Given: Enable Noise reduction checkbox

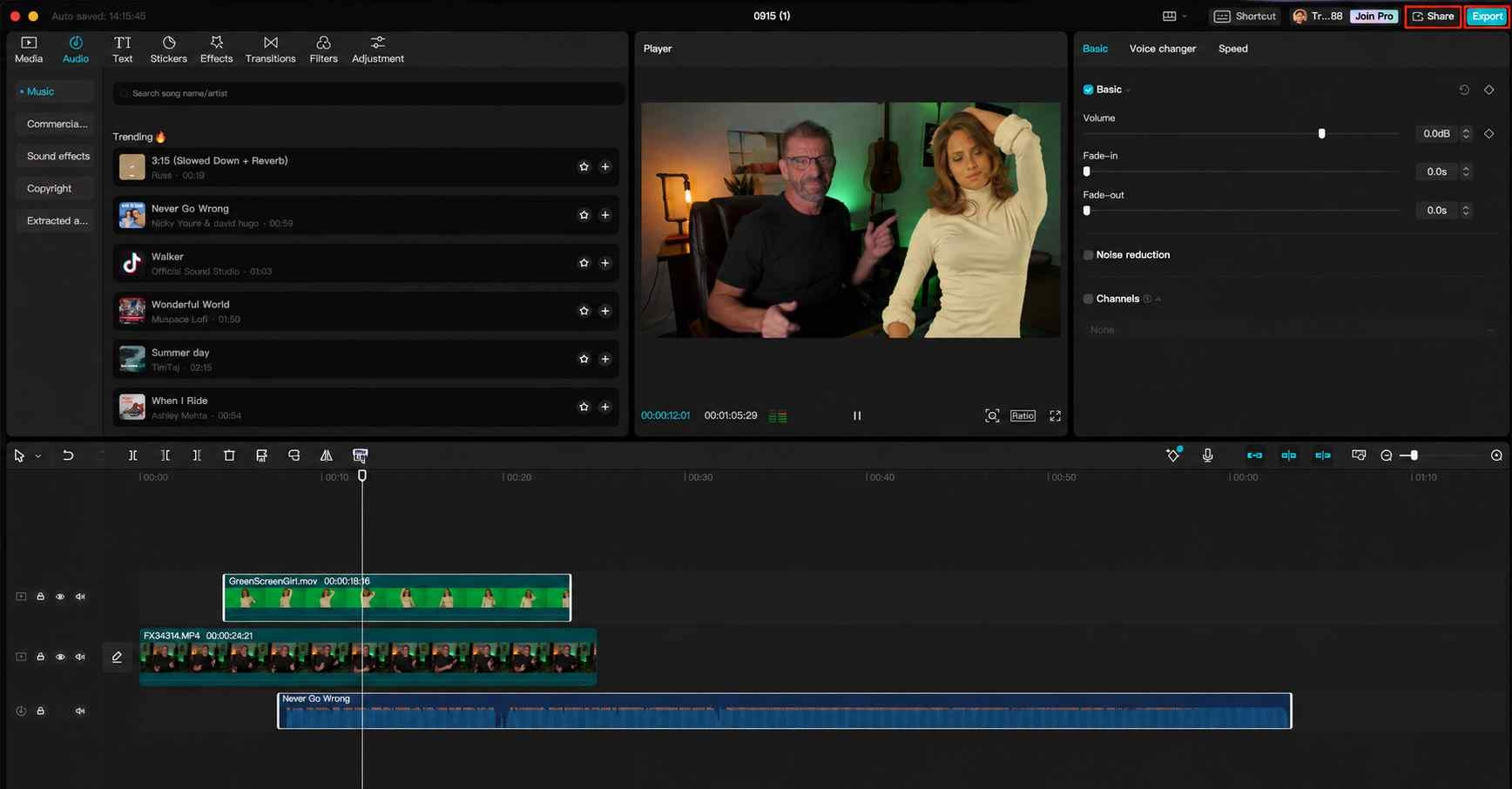Looking at the screenshot, I should 1088,255.
